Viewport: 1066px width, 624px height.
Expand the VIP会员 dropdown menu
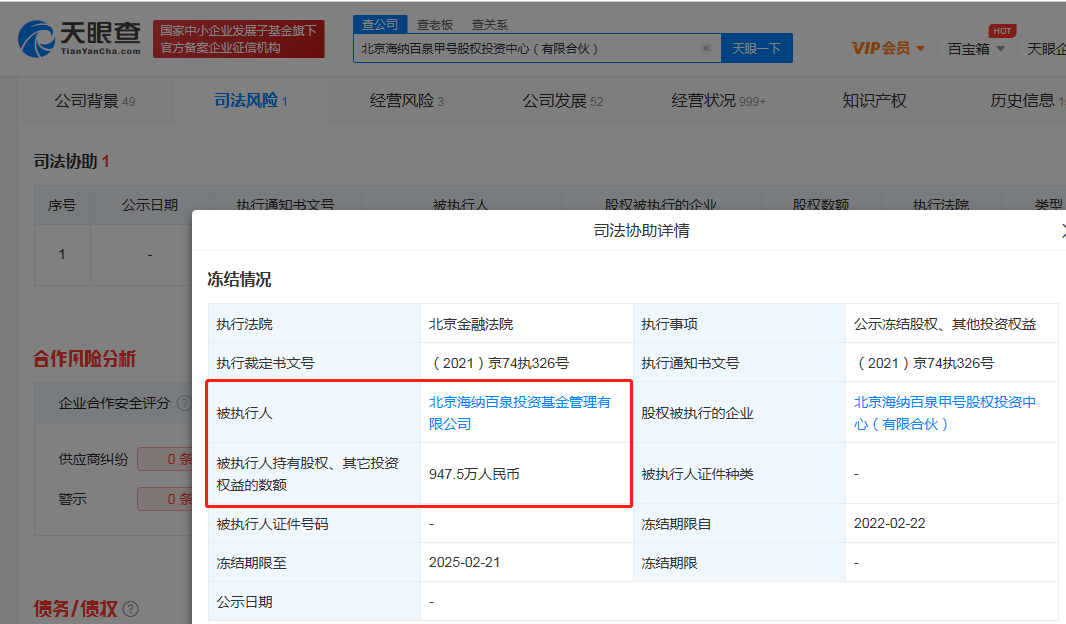click(x=888, y=48)
